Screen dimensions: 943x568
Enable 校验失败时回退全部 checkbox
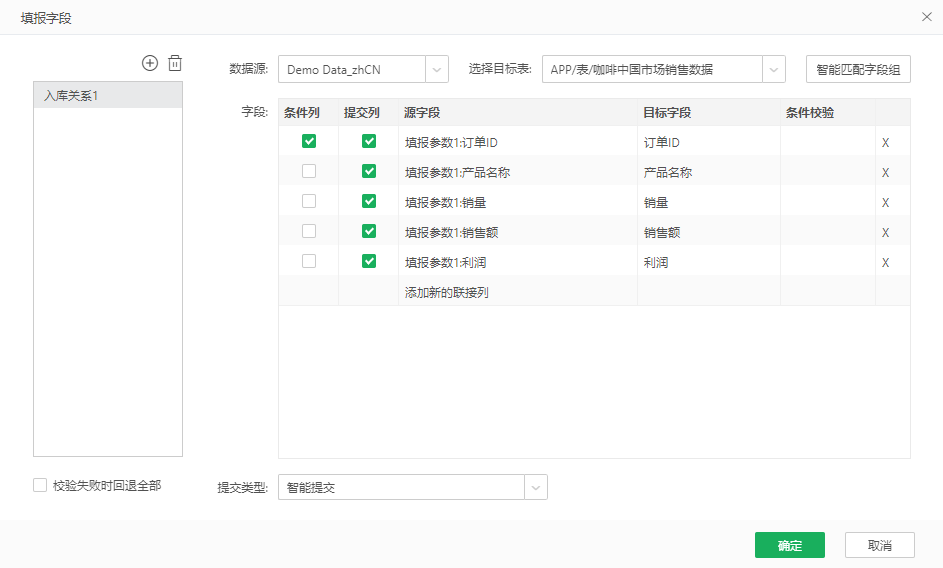(x=40, y=486)
